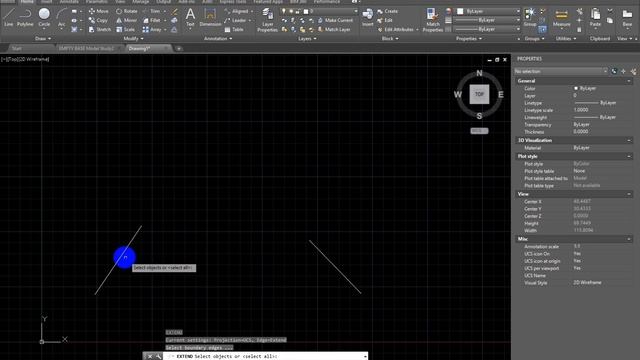Open the Manage ribbon tab

click(x=140, y=2)
